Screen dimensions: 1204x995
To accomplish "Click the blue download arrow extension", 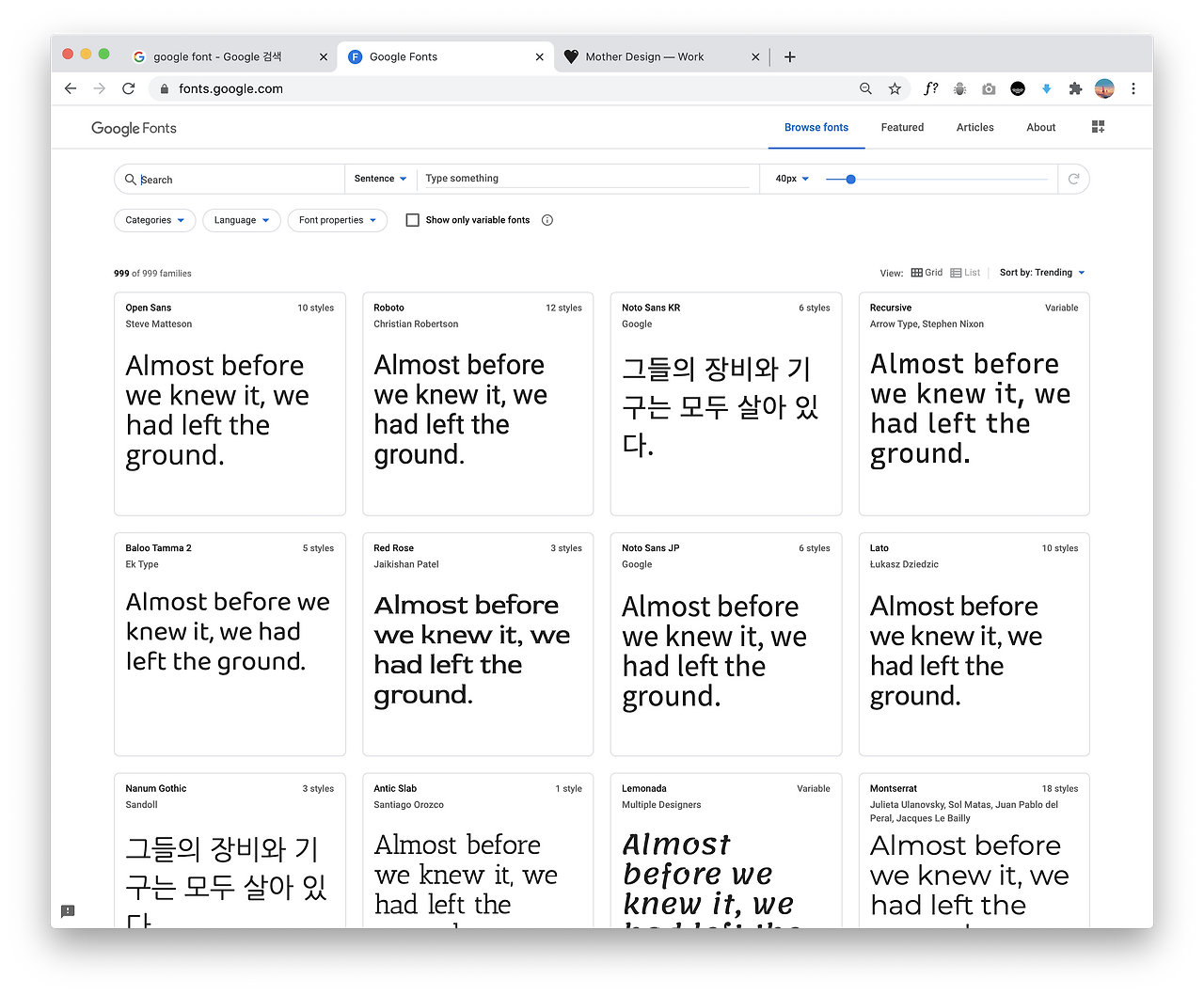I will point(1046,88).
